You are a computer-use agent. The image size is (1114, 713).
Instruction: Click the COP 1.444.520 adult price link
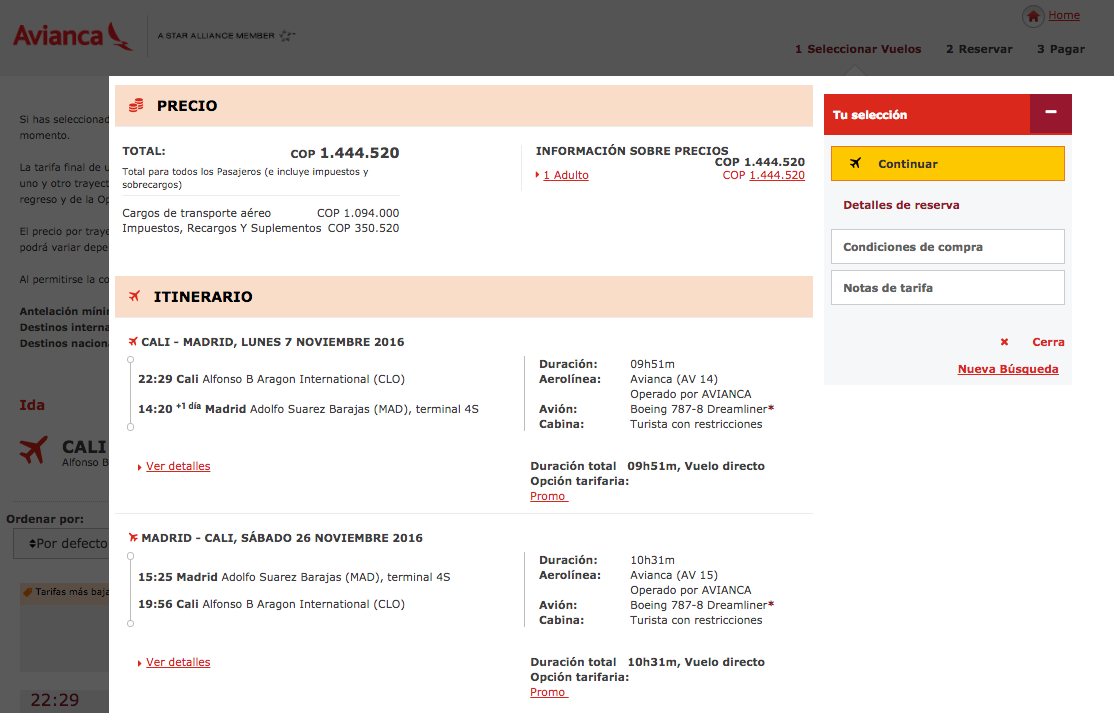776,176
